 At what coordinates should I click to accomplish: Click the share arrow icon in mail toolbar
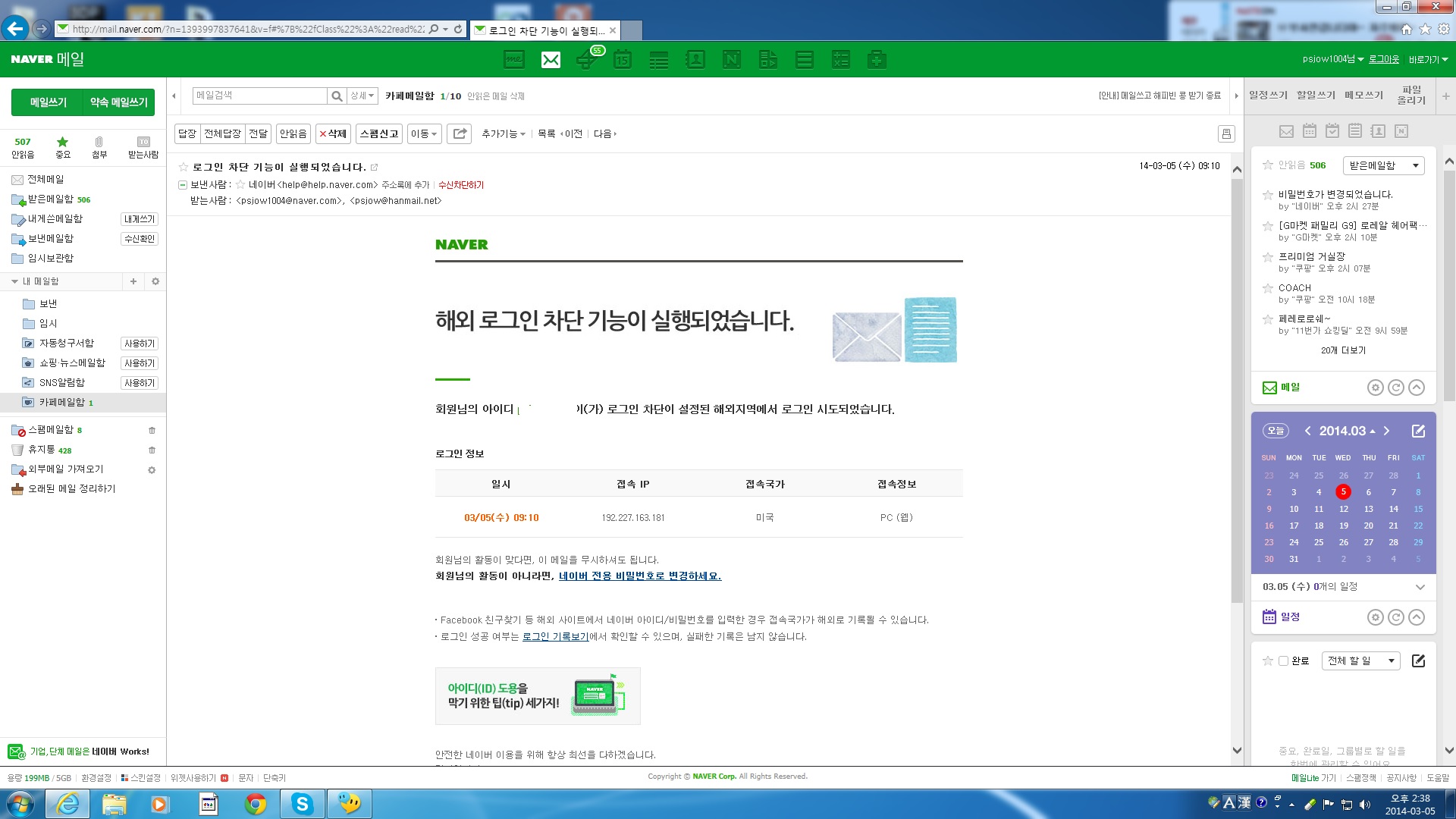coord(460,133)
